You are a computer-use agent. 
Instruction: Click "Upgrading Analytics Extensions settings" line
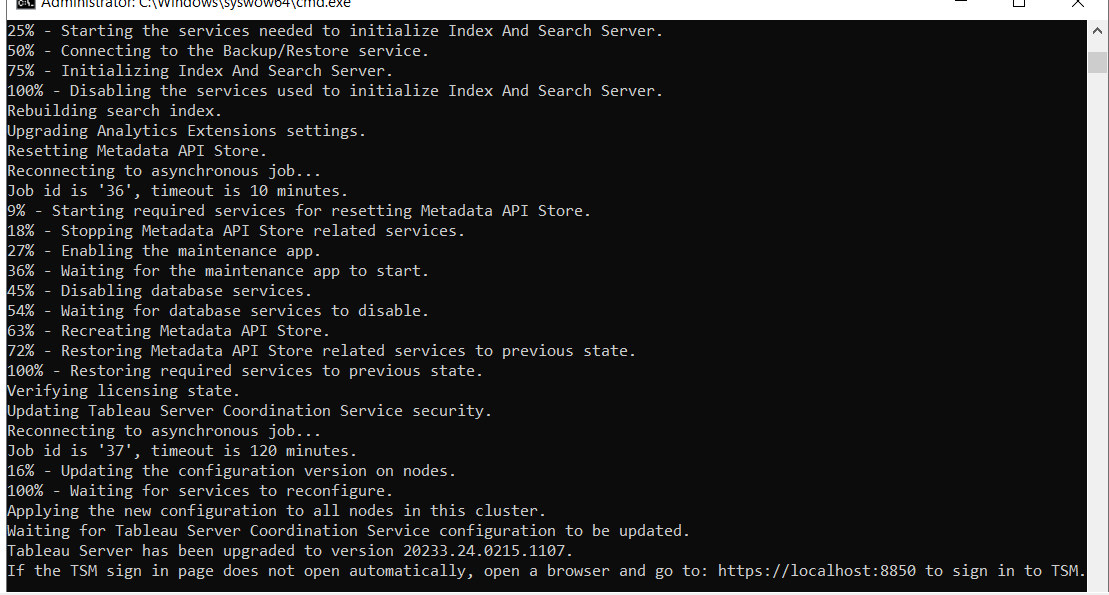click(186, 131)
